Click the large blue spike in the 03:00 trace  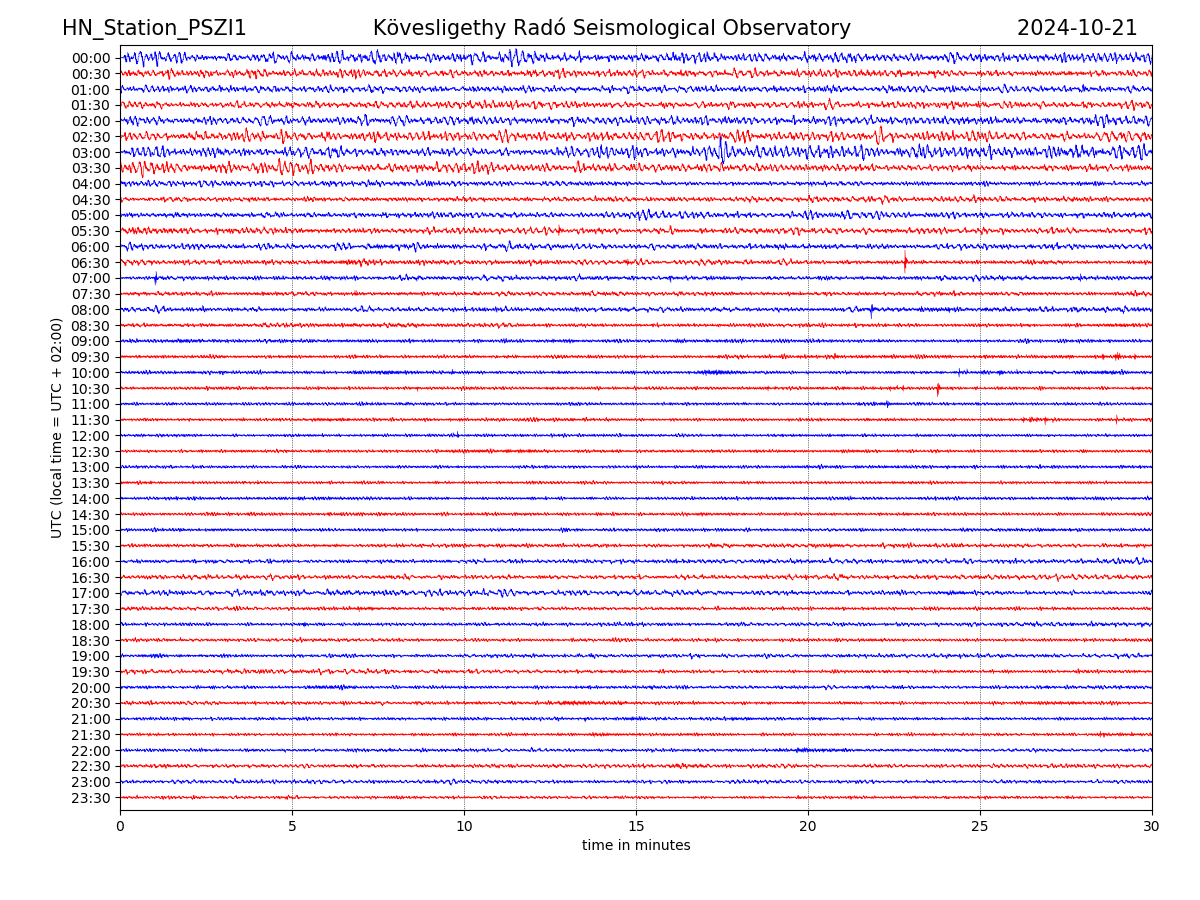point(722,150)
